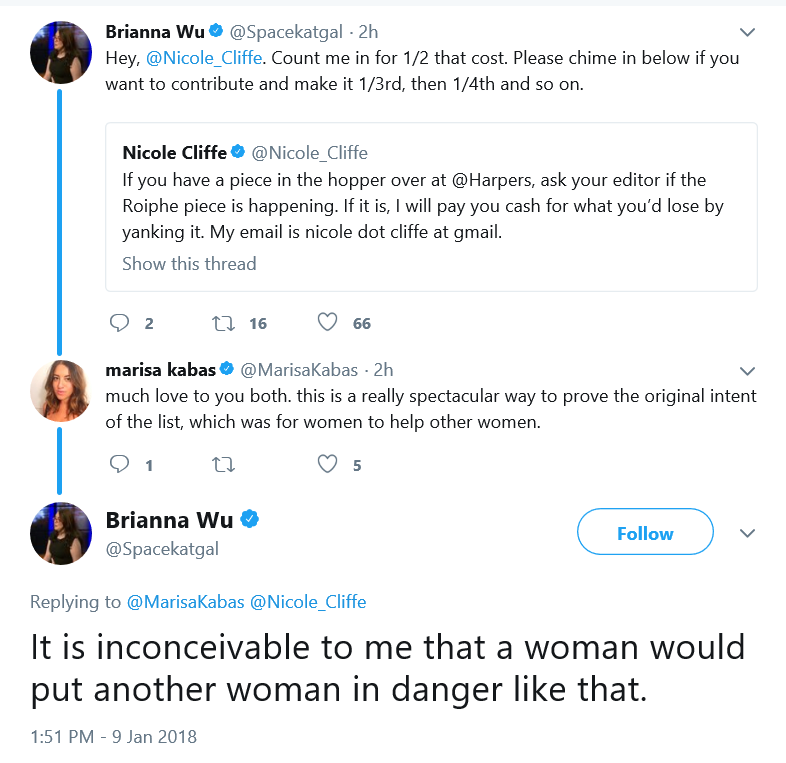Screen dimensions: 786x763
Task: Follow Brianna Wu
Action: point(645,532)
